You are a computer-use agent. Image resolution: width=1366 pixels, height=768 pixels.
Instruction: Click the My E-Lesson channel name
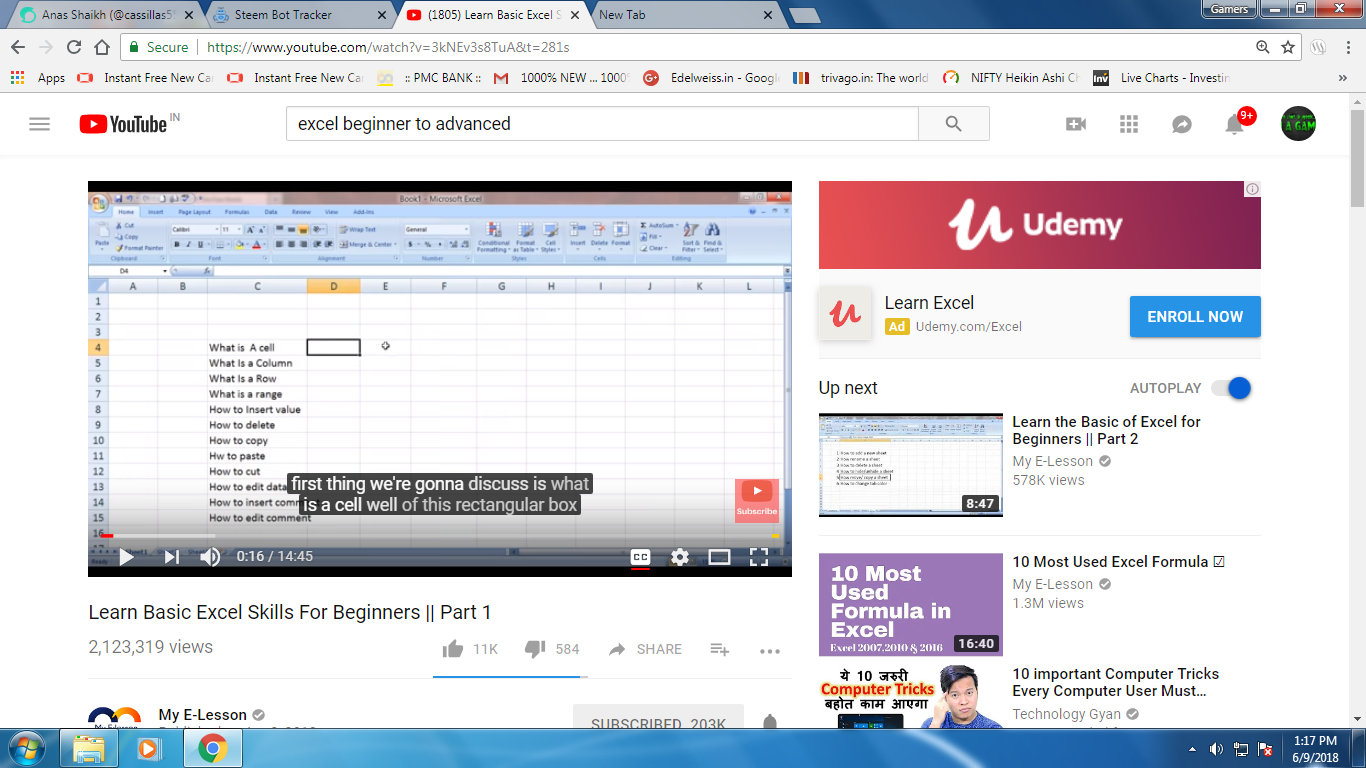[203, 715]
